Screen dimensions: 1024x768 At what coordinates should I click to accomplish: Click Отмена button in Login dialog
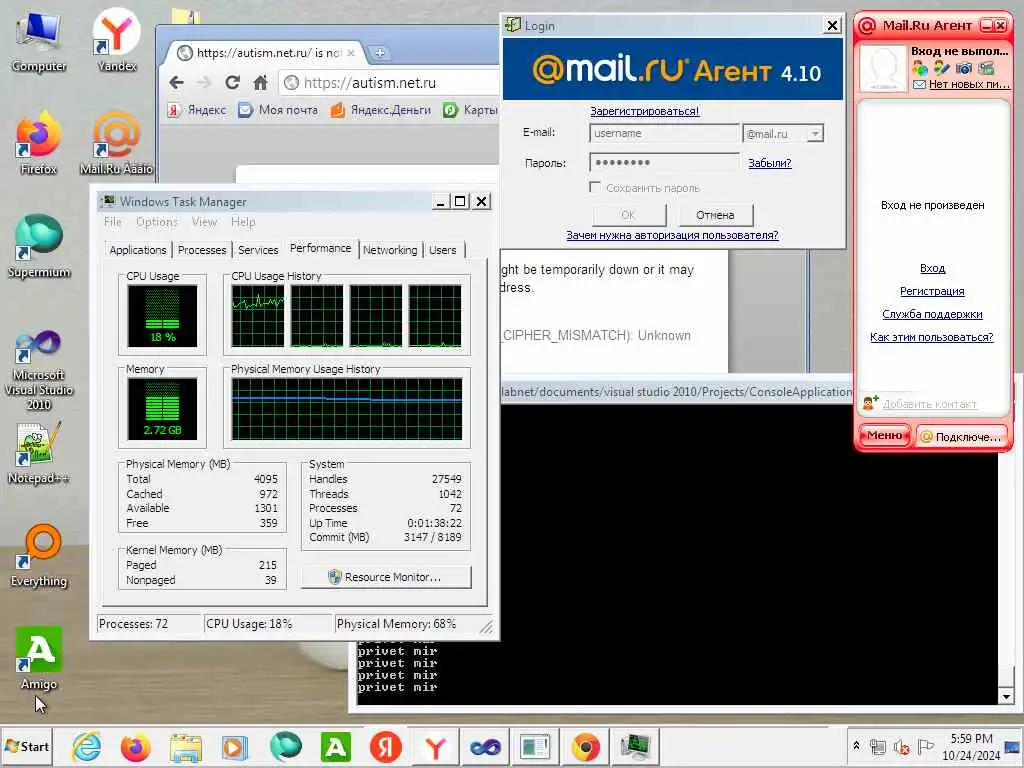[715, 215]
